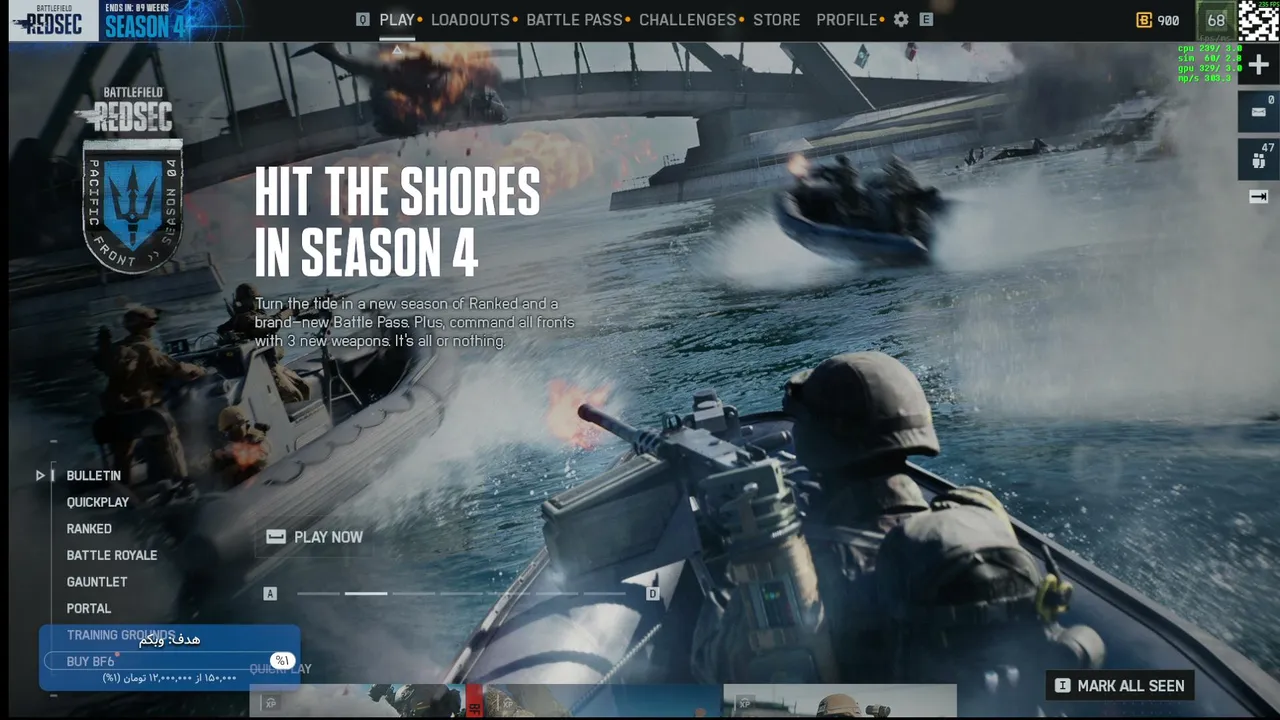
Task: Open the Profile tab
Action: click(x=846, y=20)
